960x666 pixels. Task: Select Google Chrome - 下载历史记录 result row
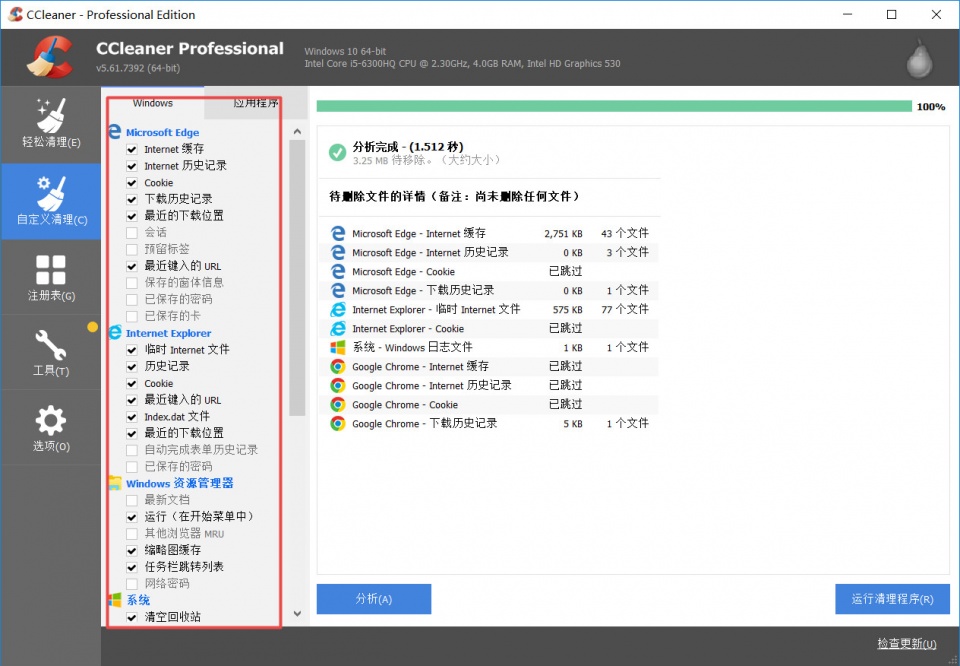point(489,423)
